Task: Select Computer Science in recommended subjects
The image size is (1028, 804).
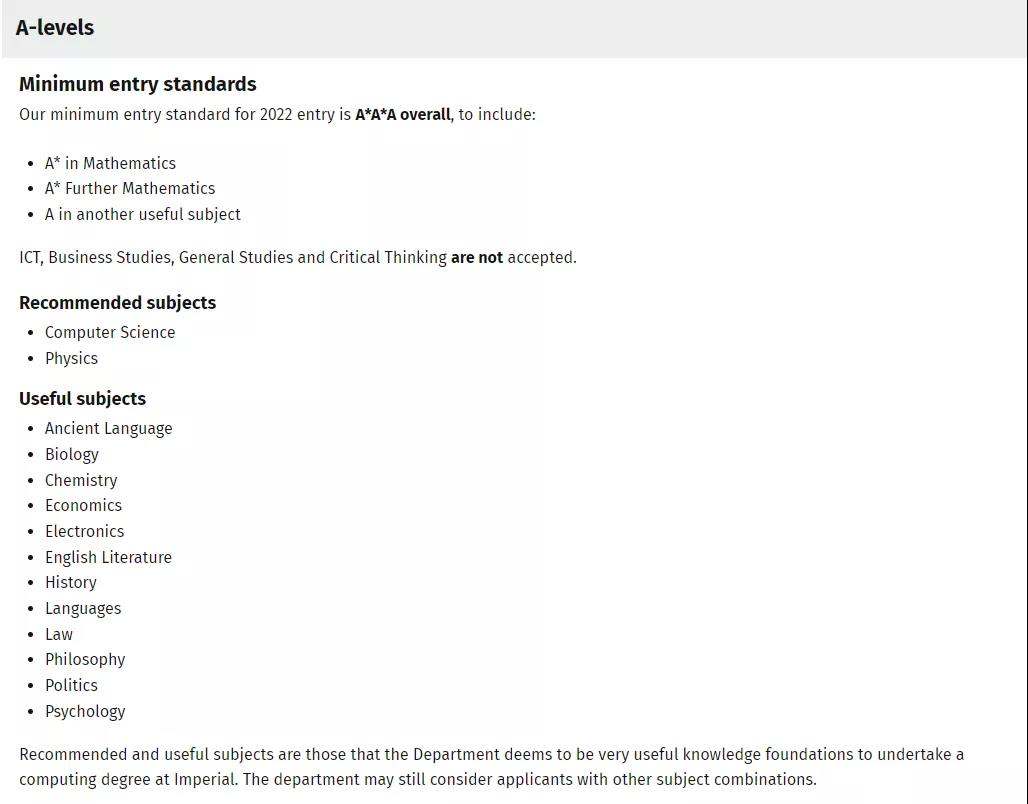Action: tap(110, 332)
